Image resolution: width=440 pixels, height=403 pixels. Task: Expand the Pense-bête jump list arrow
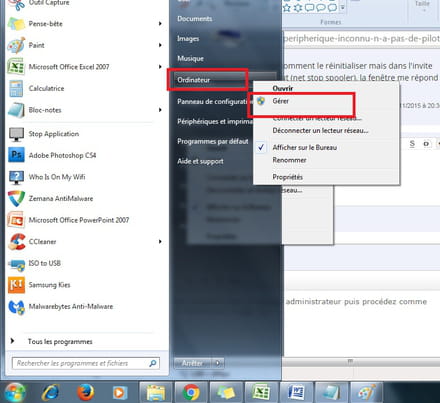(160, 24)
